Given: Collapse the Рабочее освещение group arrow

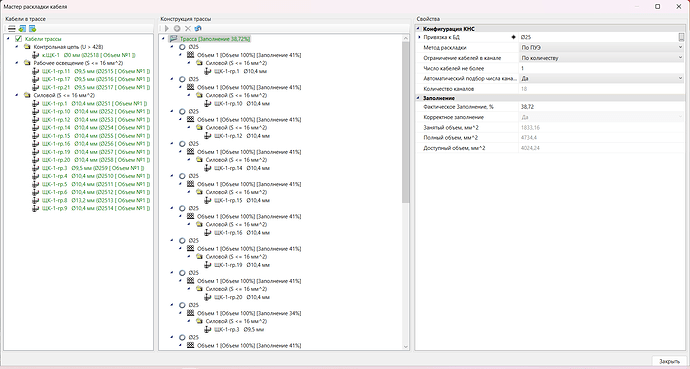Looking at the screenshot, I should [x=17, y=63].
